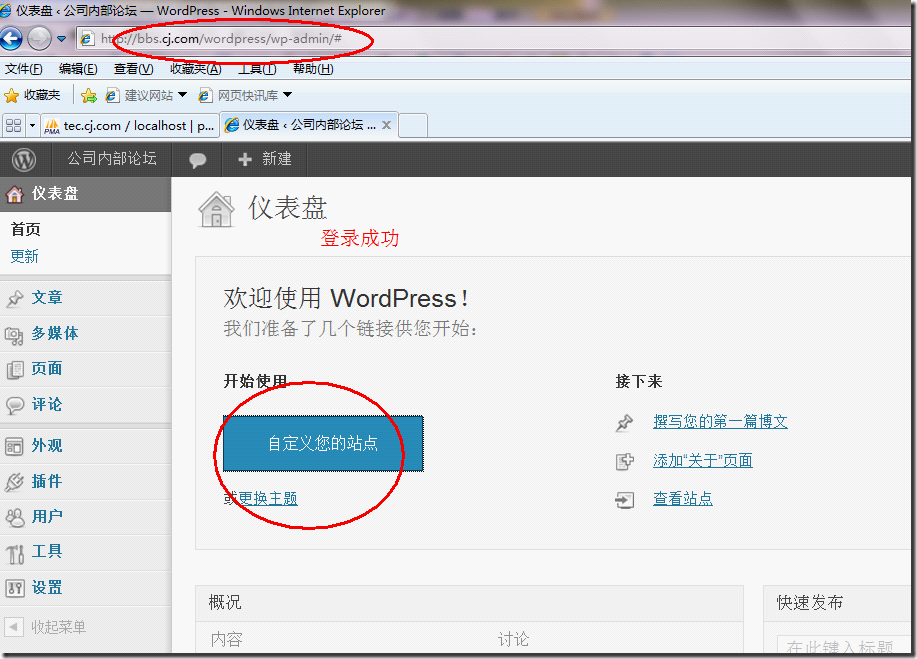Click the house icon beside sidebar 仪表盘
Screen dimensions: 917x659
click(x=14, y=194)
